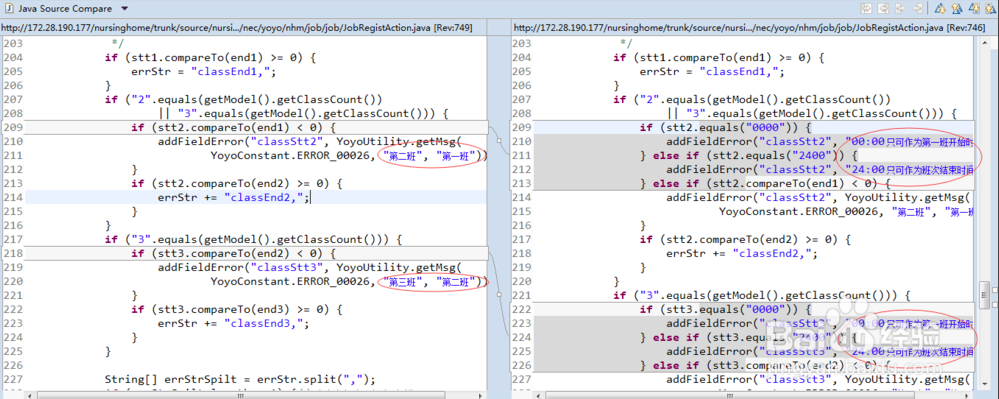Click the right pane vertical scrollbar thumb
Screen dimensions: 999x399
[984, 294]
